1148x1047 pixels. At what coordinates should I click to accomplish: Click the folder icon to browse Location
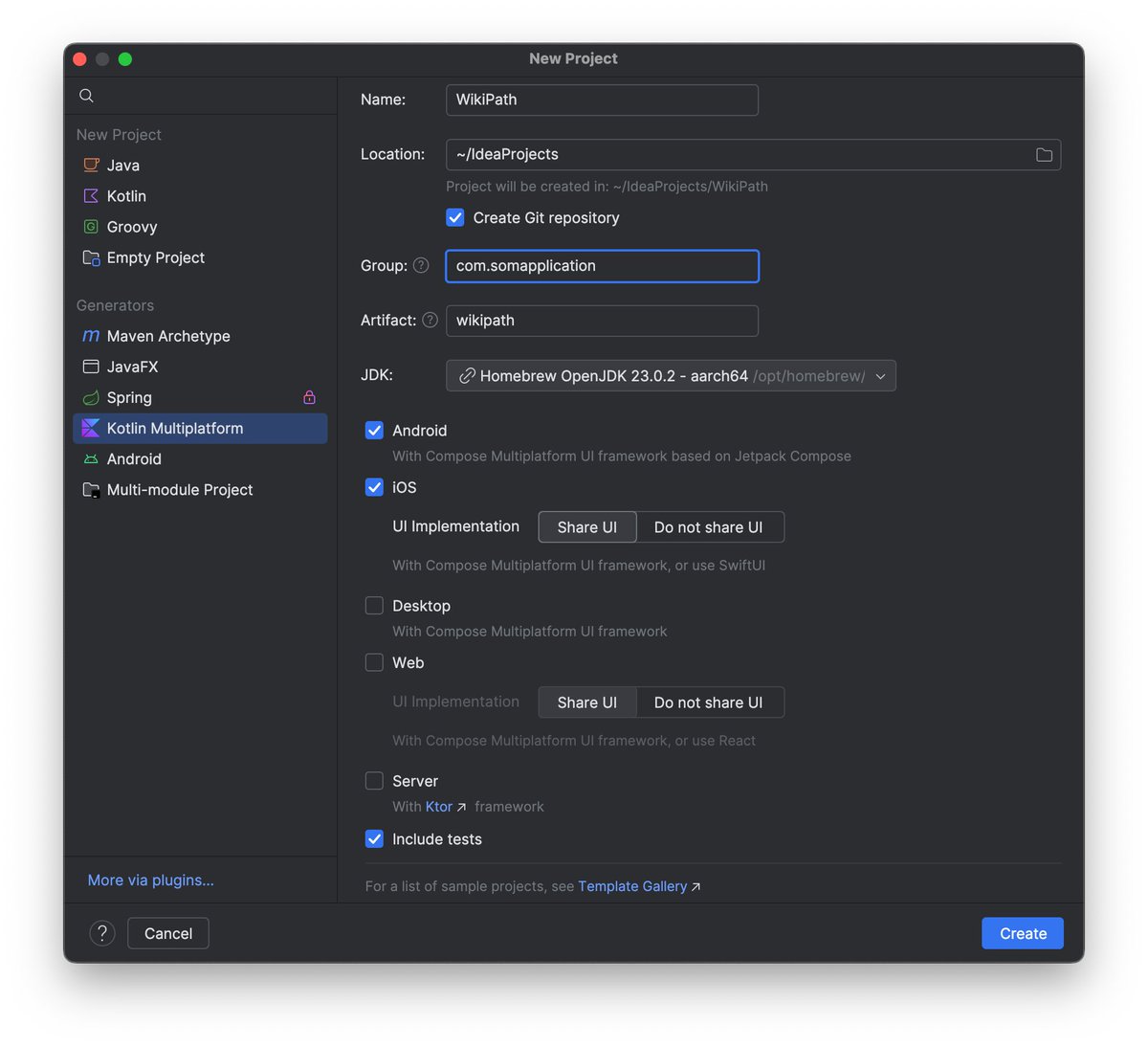point(1044,154)
